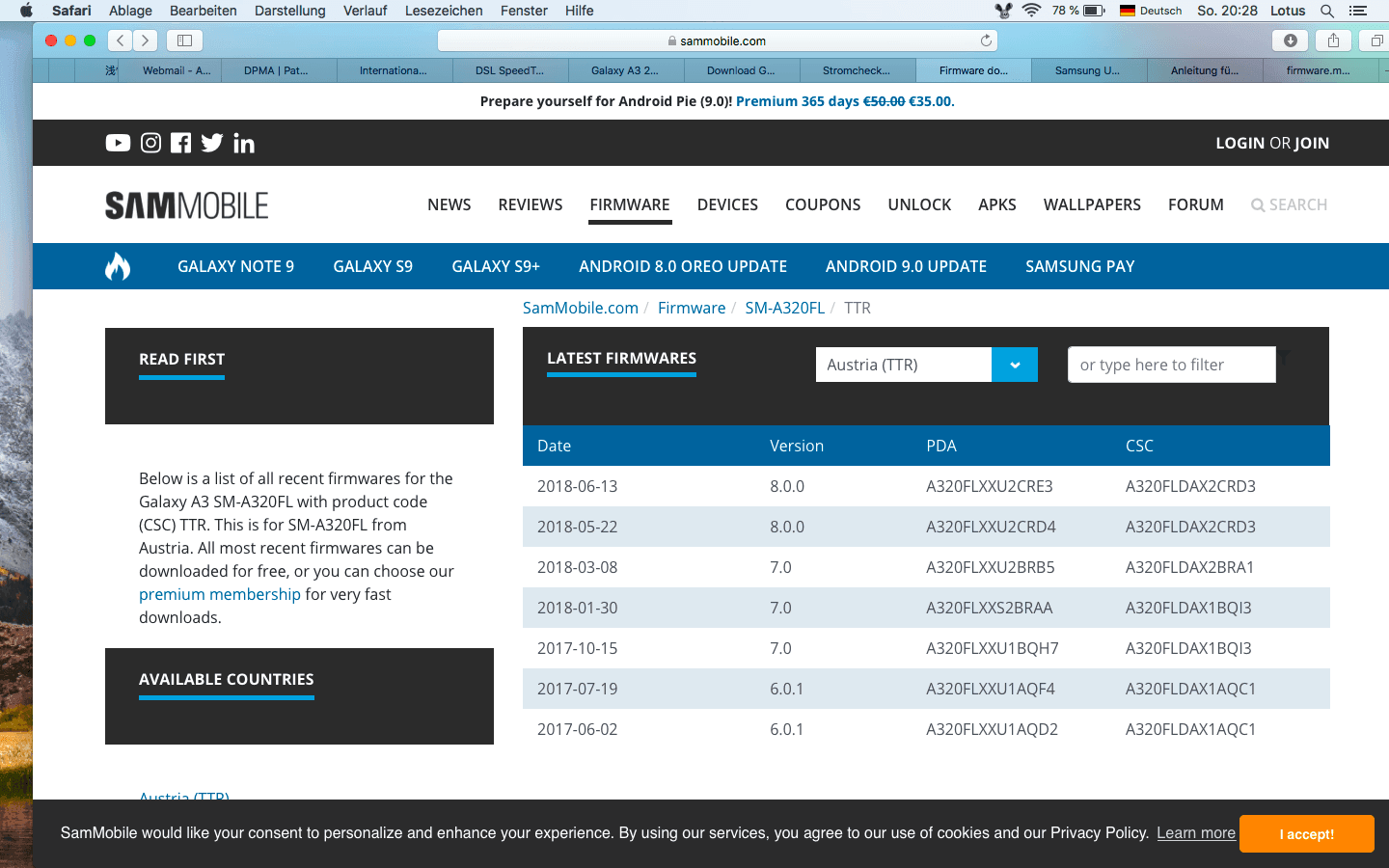Viewport: 1389px width, 868px height.
Task: Click the battery status indicator
Action: tap(1078, 11)
